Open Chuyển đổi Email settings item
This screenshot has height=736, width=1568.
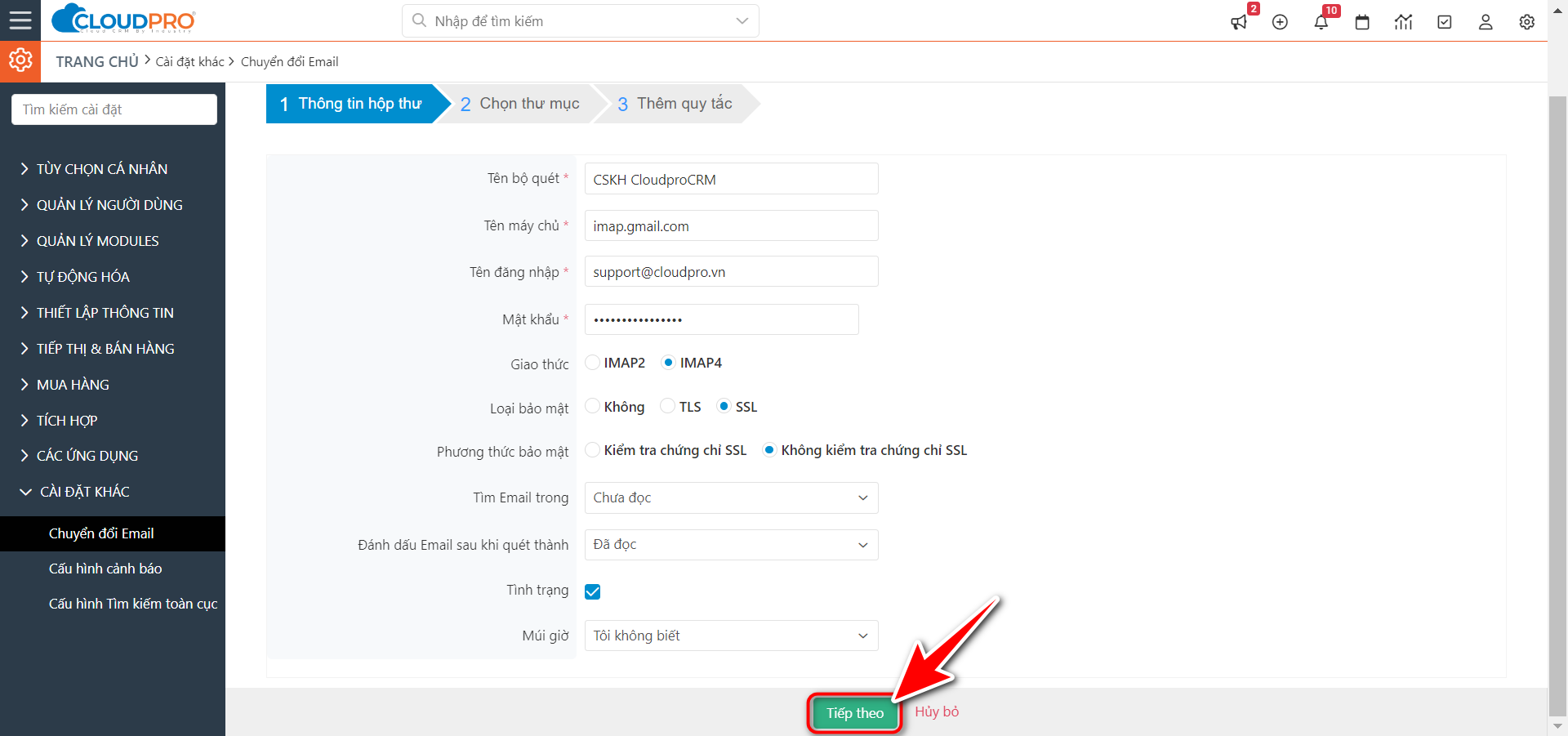click(x=113, y=533)
